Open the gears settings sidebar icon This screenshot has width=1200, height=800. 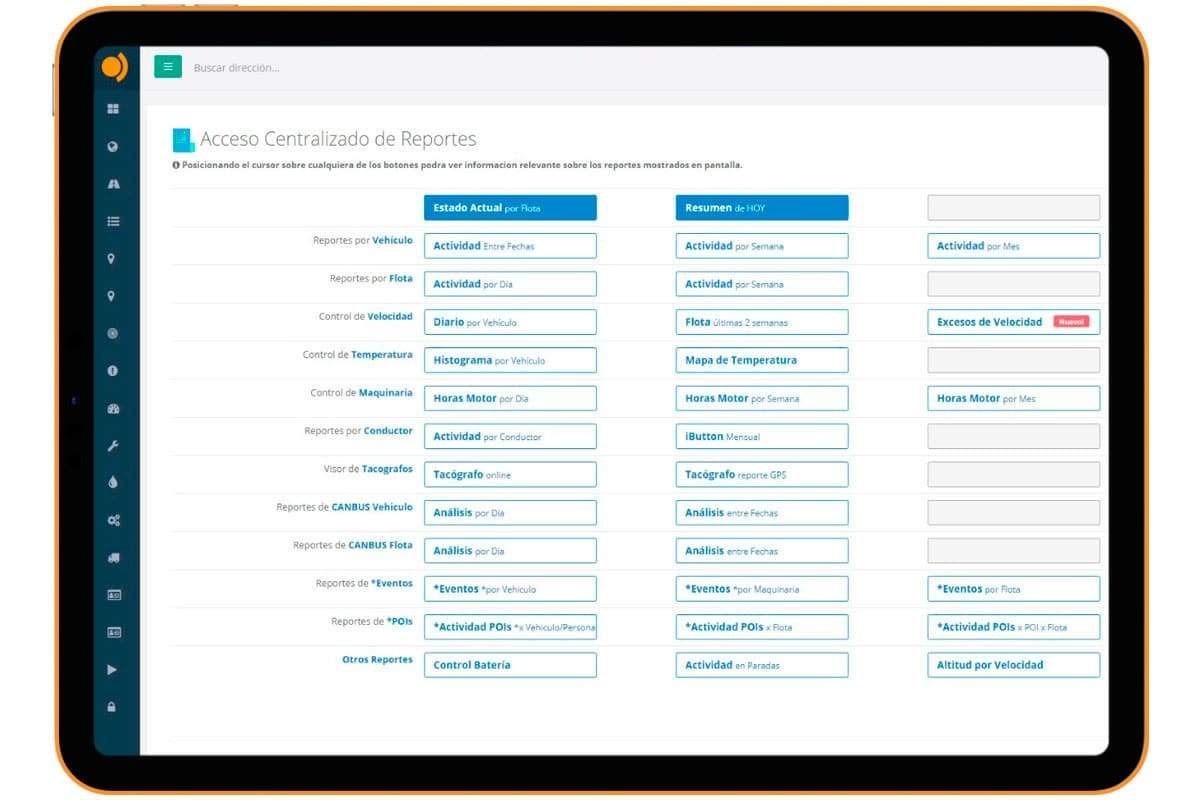(112, 520)
